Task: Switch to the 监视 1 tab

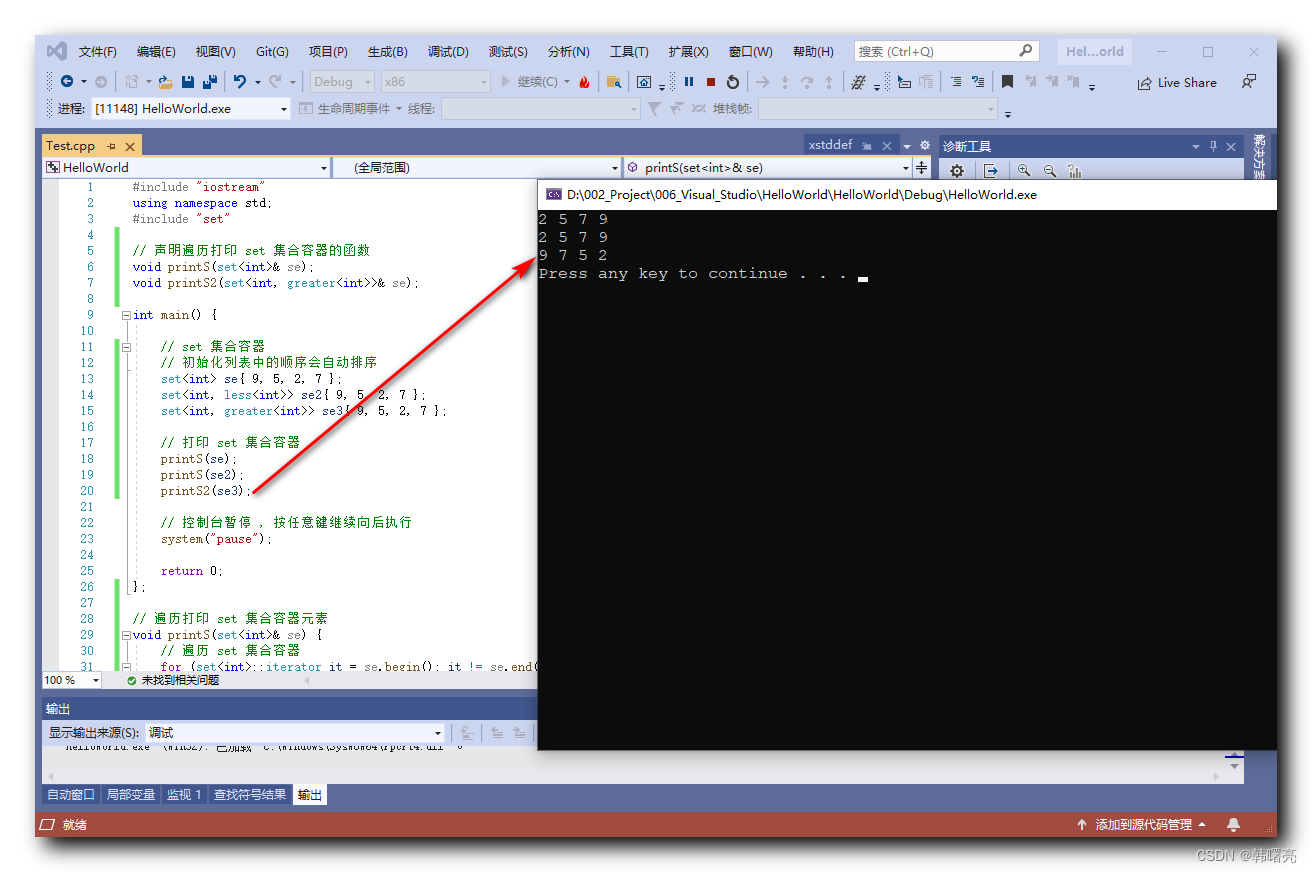Action: (184, 795)
